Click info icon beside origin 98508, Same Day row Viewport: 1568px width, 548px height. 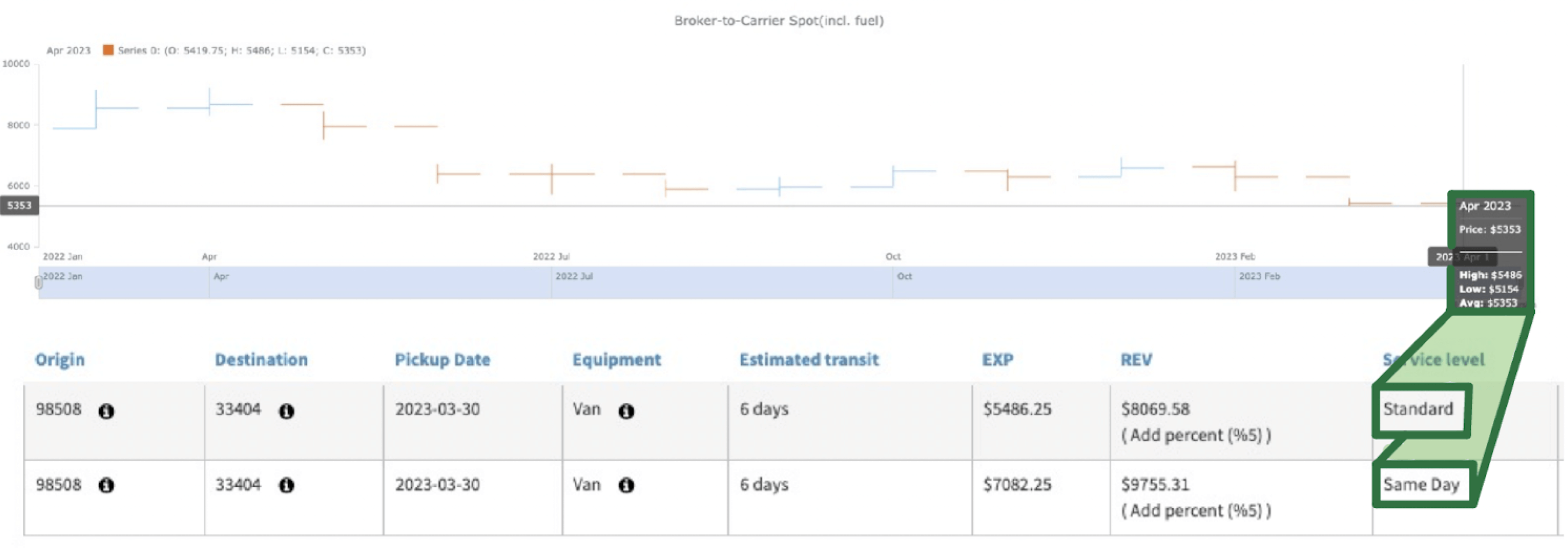(106, 485)
